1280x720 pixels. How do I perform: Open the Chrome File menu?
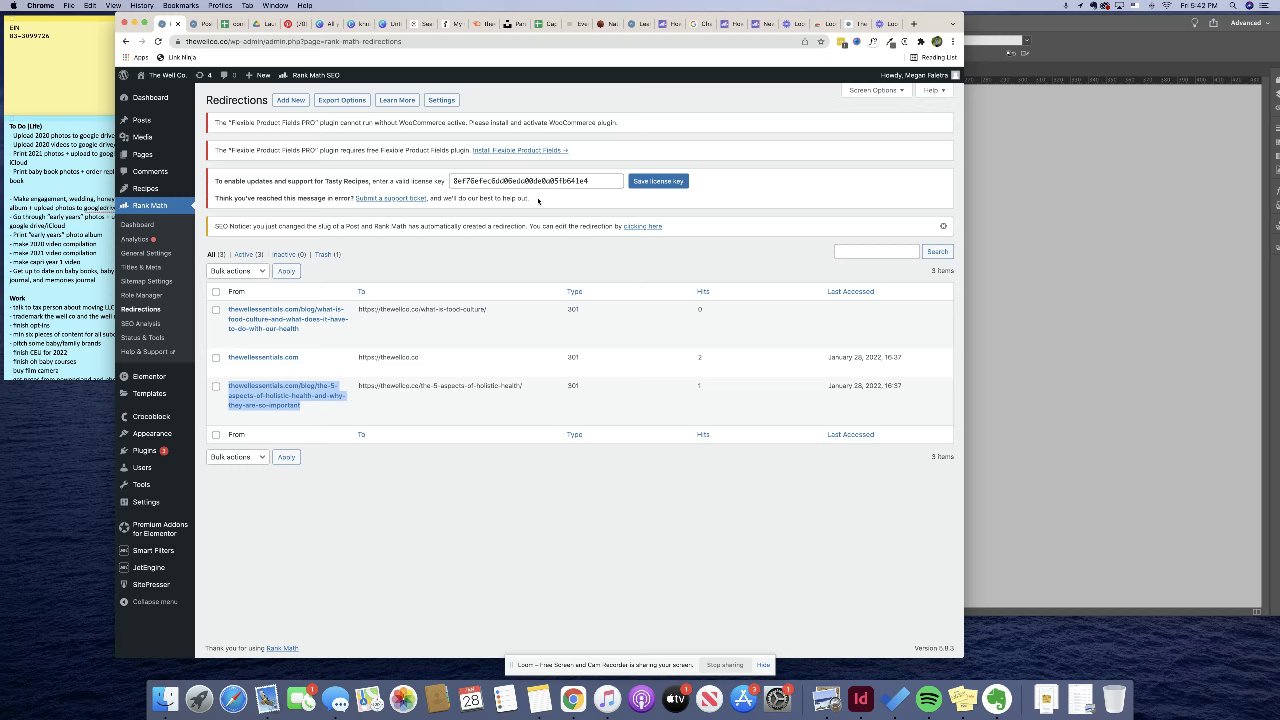click(x=69, y=6)
